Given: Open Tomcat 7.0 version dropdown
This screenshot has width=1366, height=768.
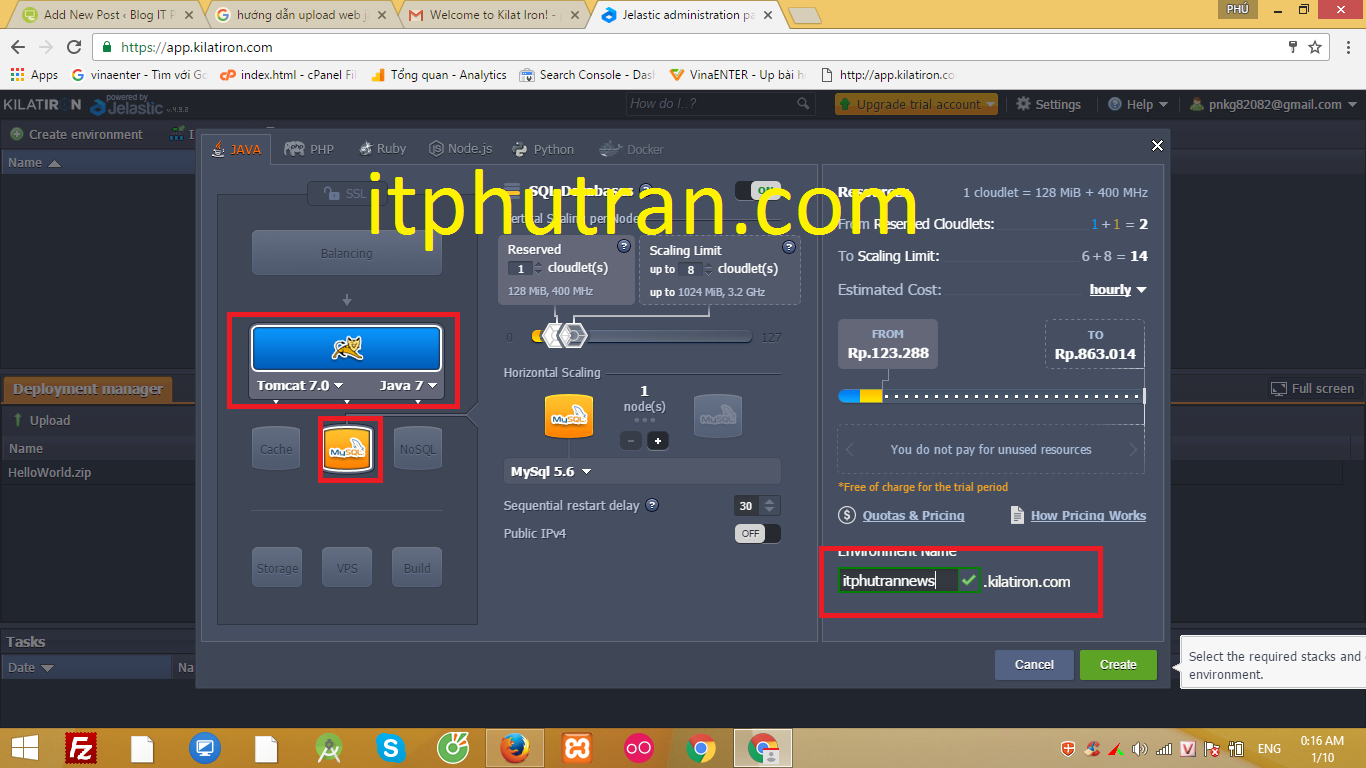Looking at the screenshot, I should click(300, 385).
